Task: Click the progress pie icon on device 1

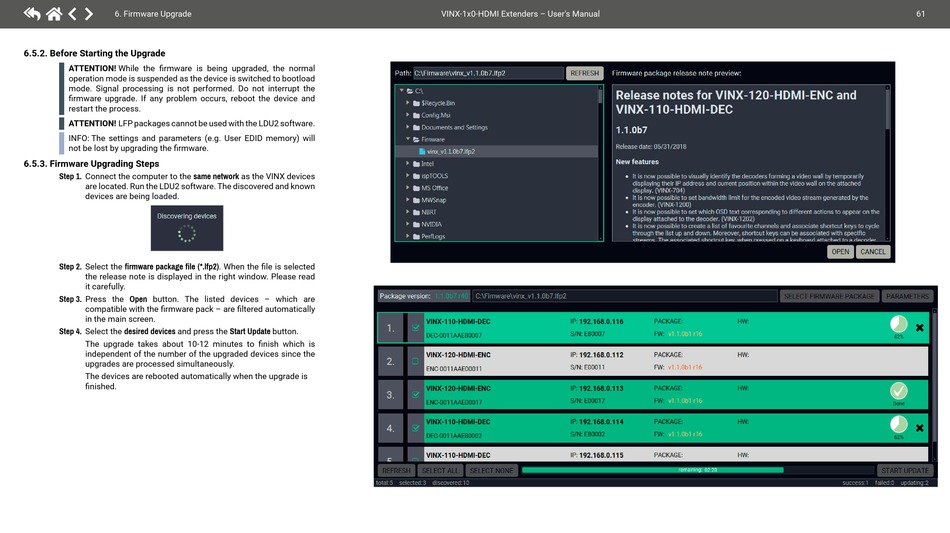Action: 899,324
